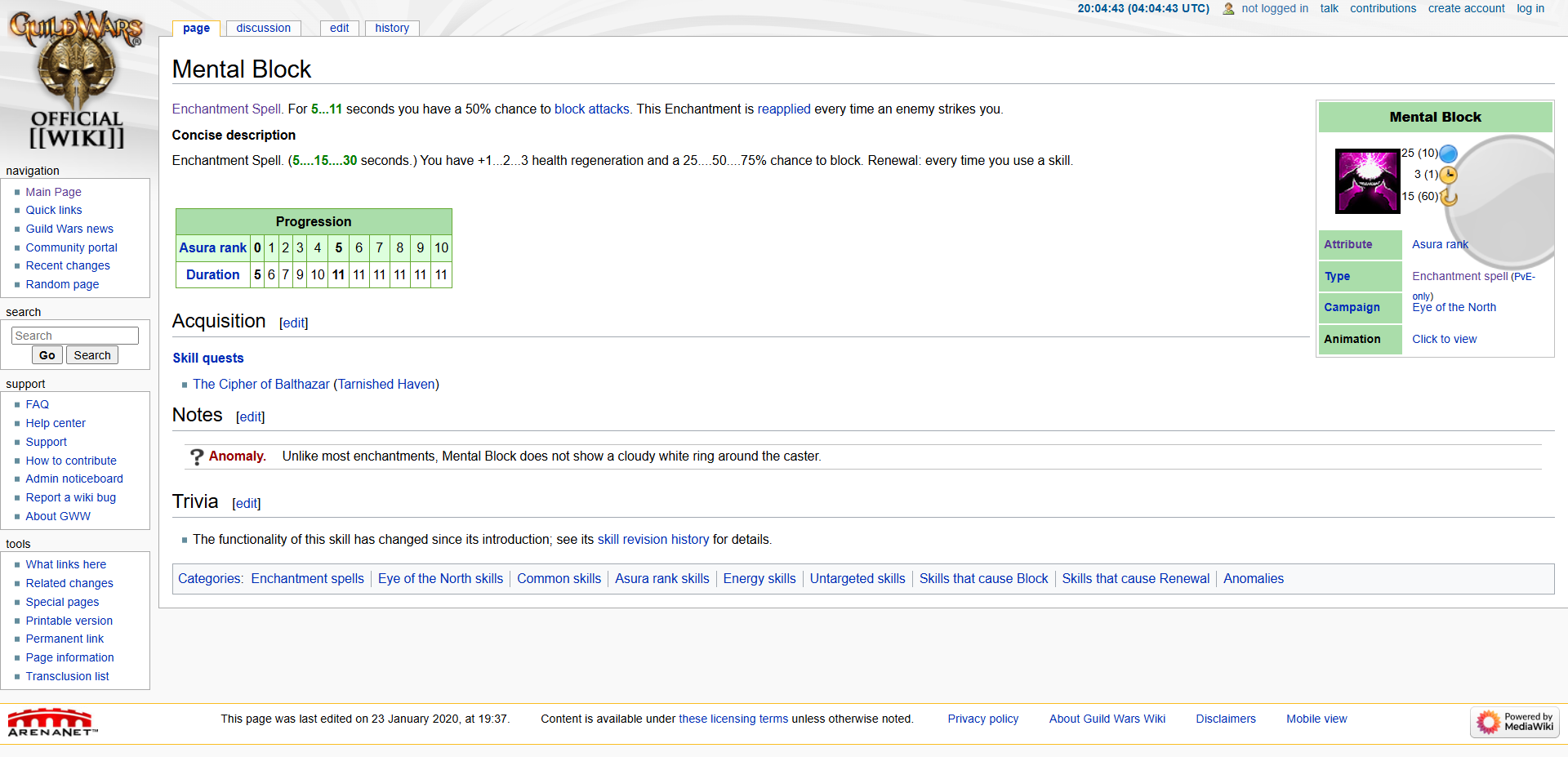Open Transclusion list
The height and width of the screenshot is (757, 1568).
67,676
